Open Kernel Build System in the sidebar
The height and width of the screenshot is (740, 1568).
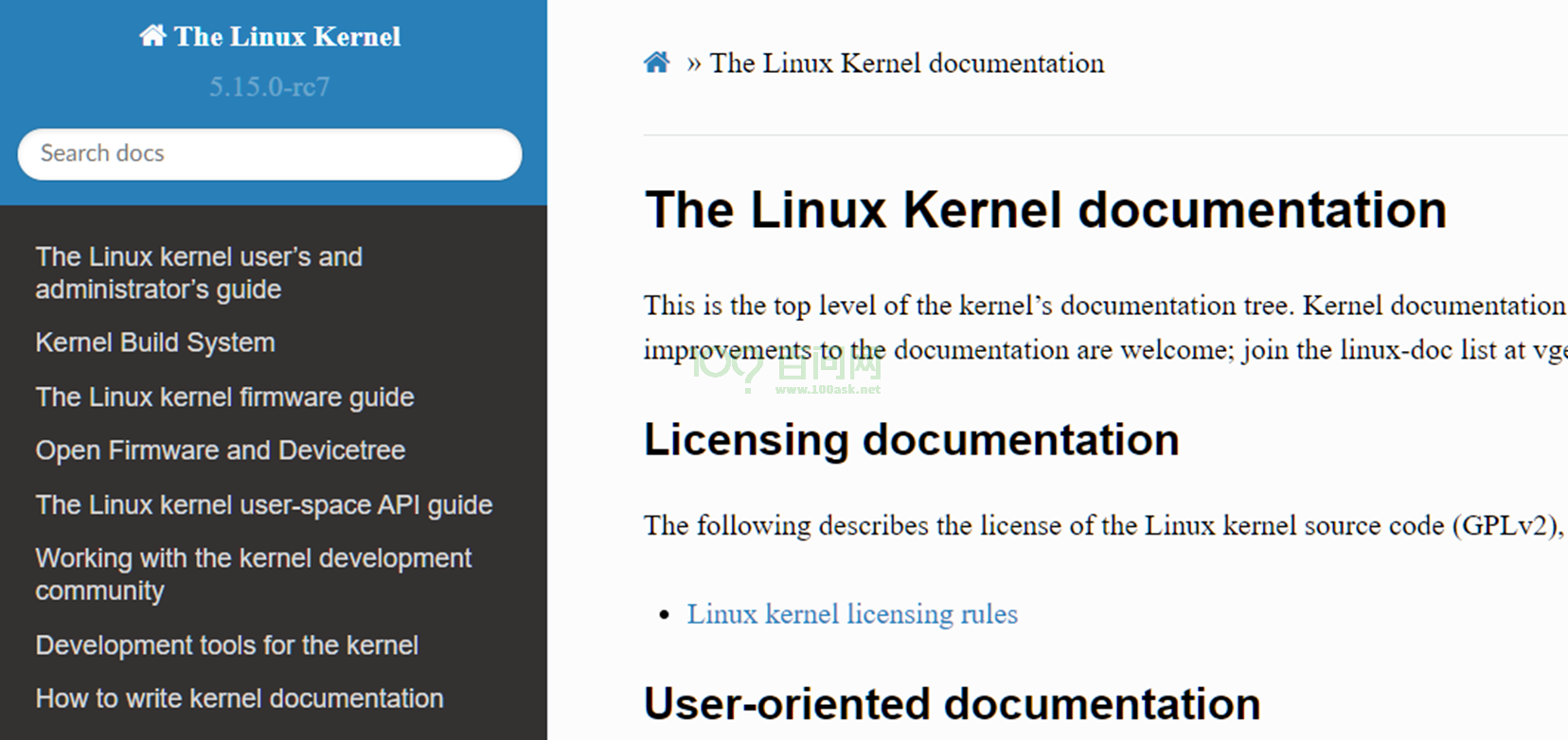[155, 343]
